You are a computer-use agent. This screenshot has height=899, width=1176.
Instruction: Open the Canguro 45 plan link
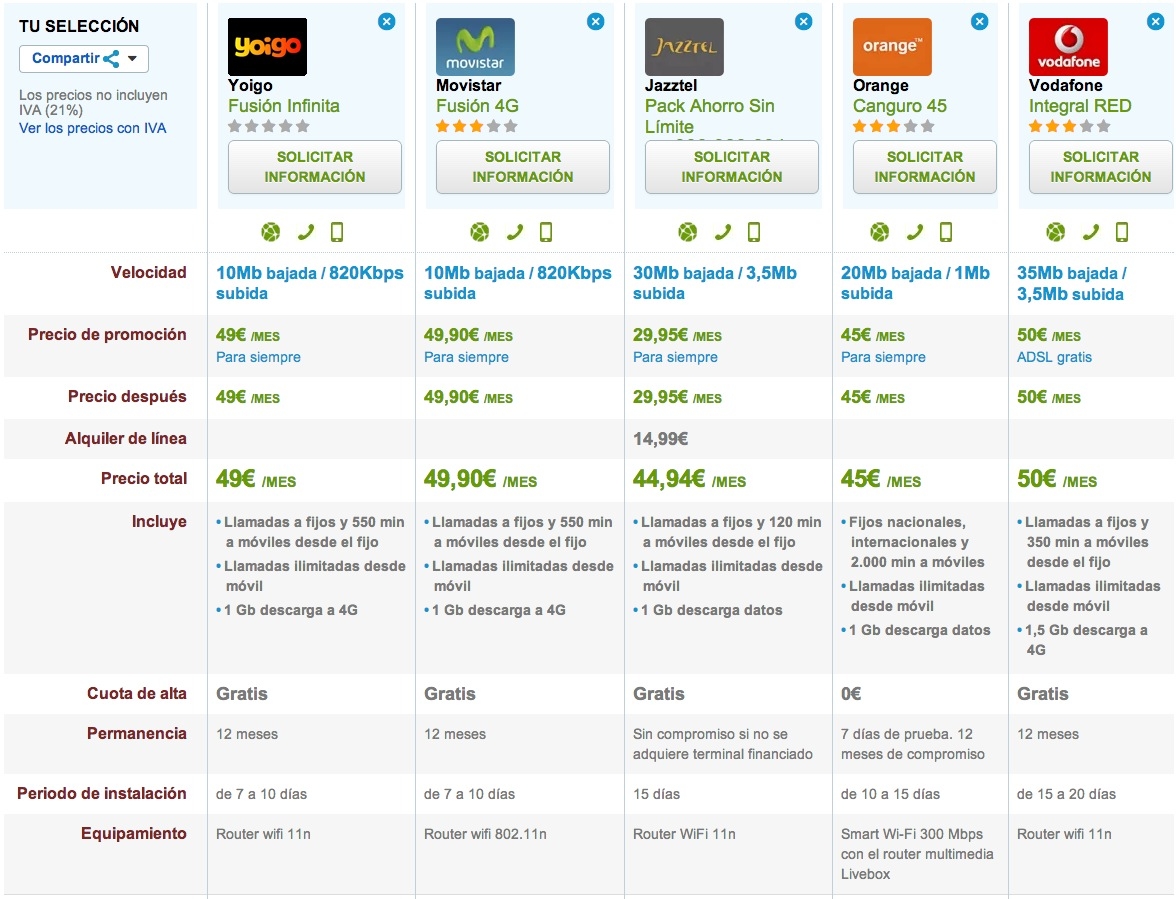click(899, 106)
